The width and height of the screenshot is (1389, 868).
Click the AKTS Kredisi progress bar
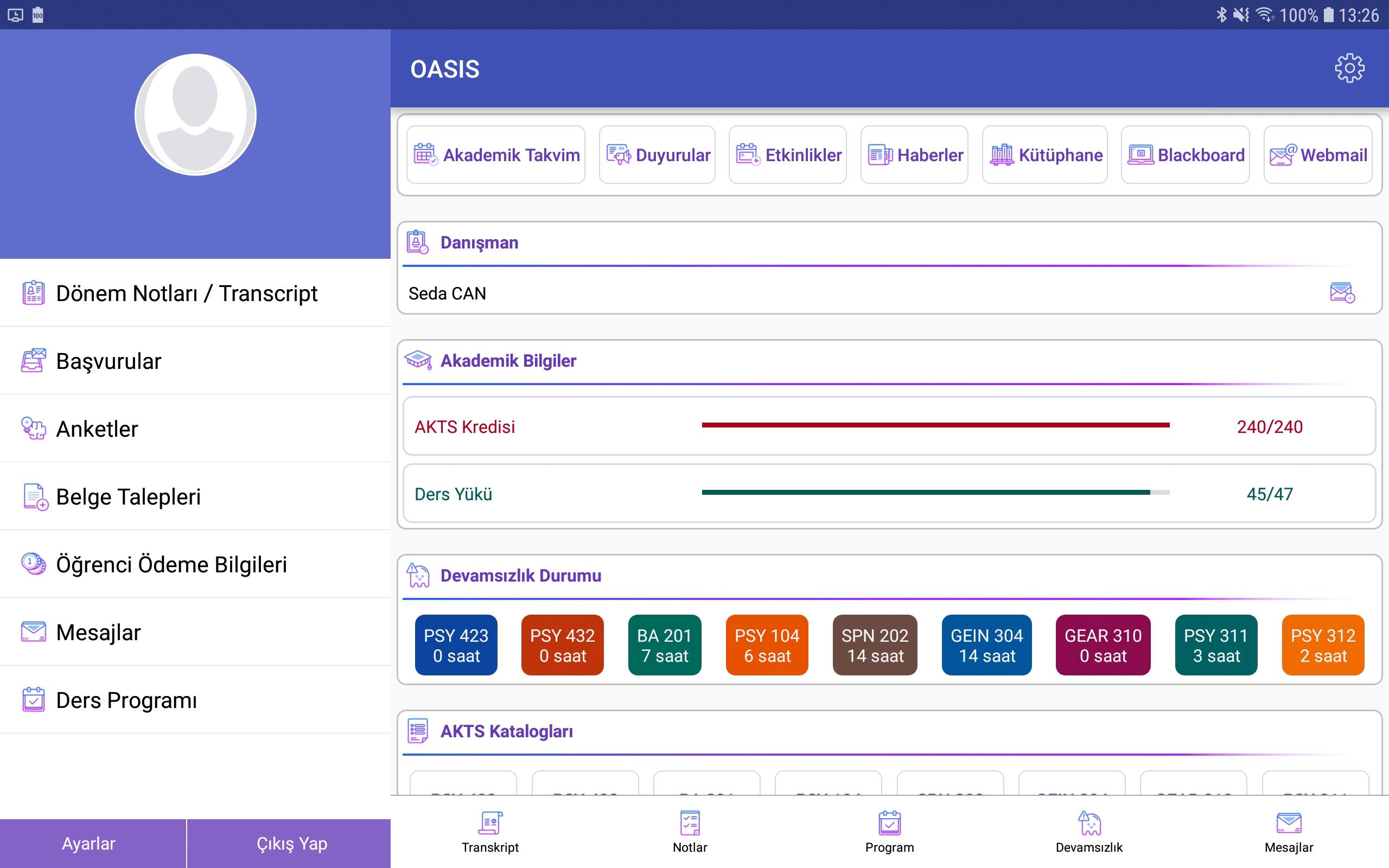(935, 425)
